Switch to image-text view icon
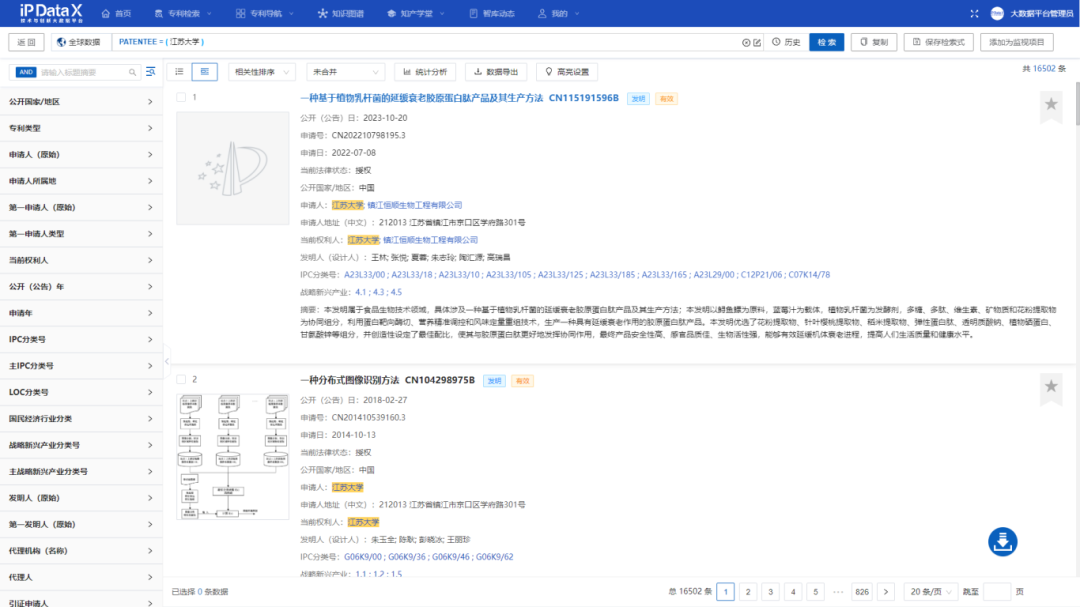Image resolution: width=1080 pixels, height=607 pixels. coord(205,72)
